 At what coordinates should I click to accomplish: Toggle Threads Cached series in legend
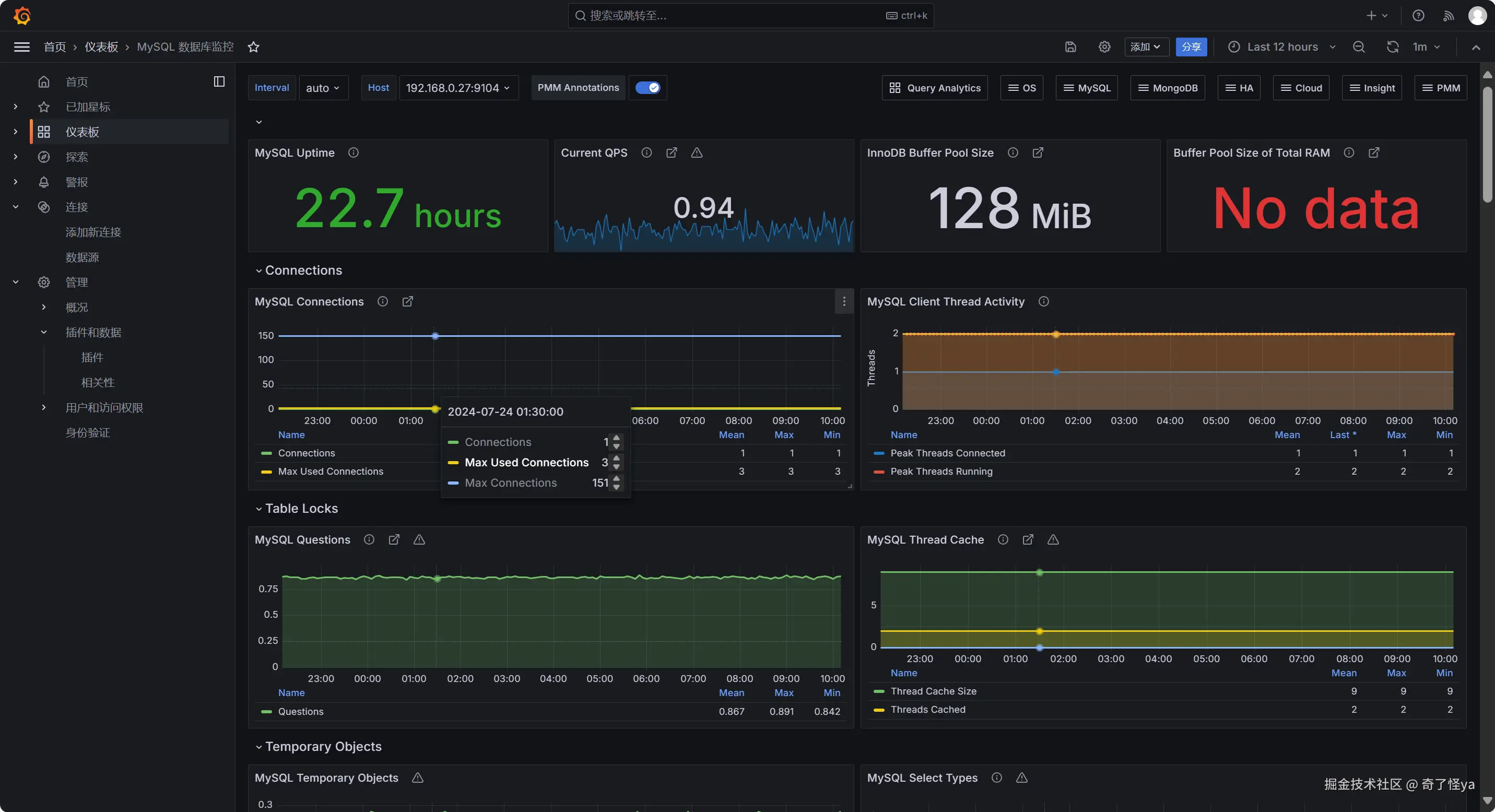click(927, 709)
